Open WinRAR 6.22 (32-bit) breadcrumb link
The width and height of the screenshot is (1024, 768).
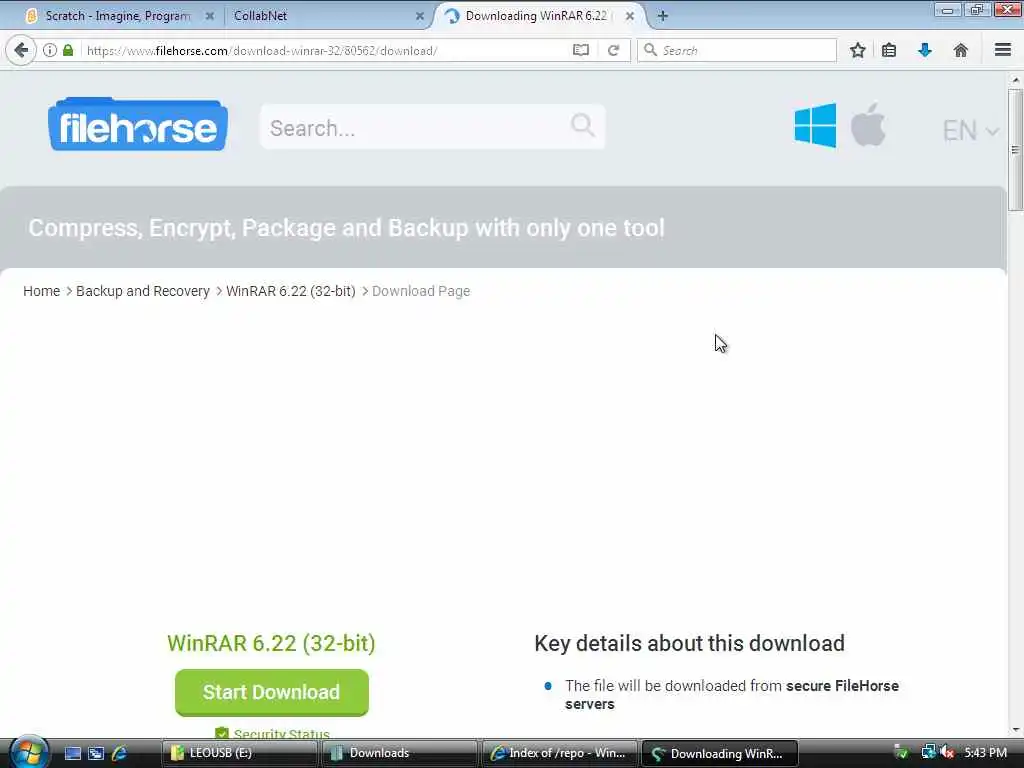pyautogui.click(x=291, y=291)
